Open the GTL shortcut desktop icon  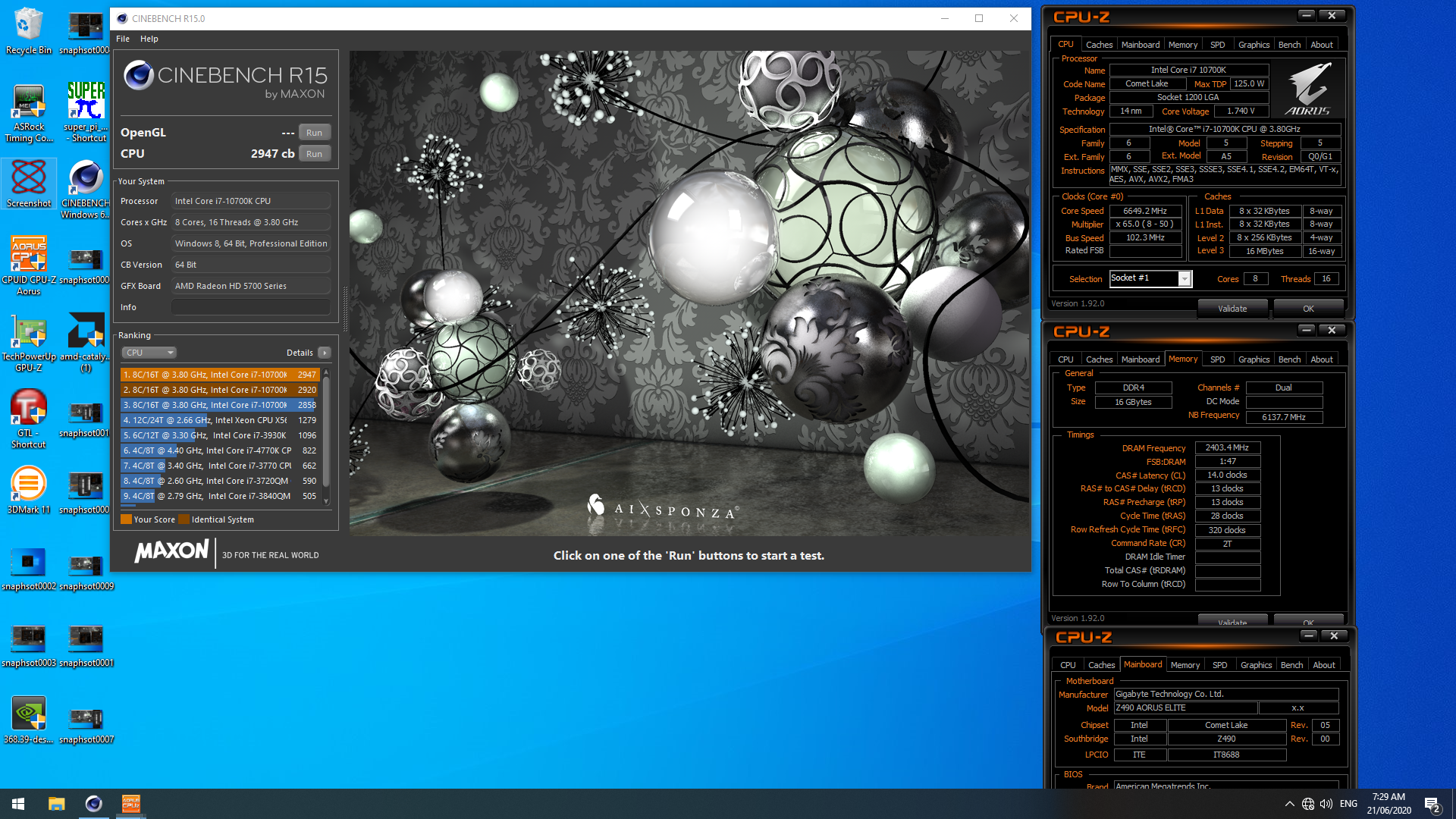(29, 419)
